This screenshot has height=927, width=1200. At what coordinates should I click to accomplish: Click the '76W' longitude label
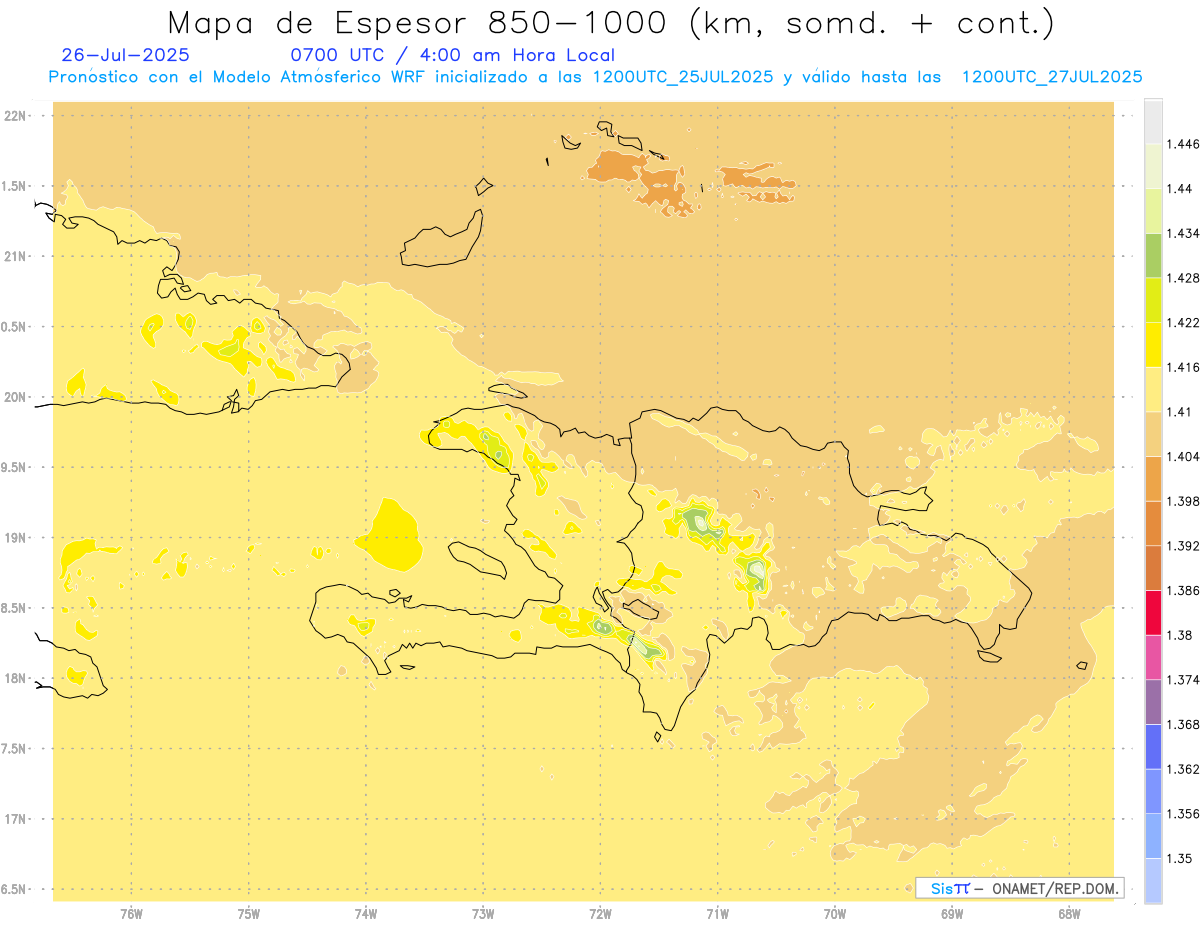131,914
